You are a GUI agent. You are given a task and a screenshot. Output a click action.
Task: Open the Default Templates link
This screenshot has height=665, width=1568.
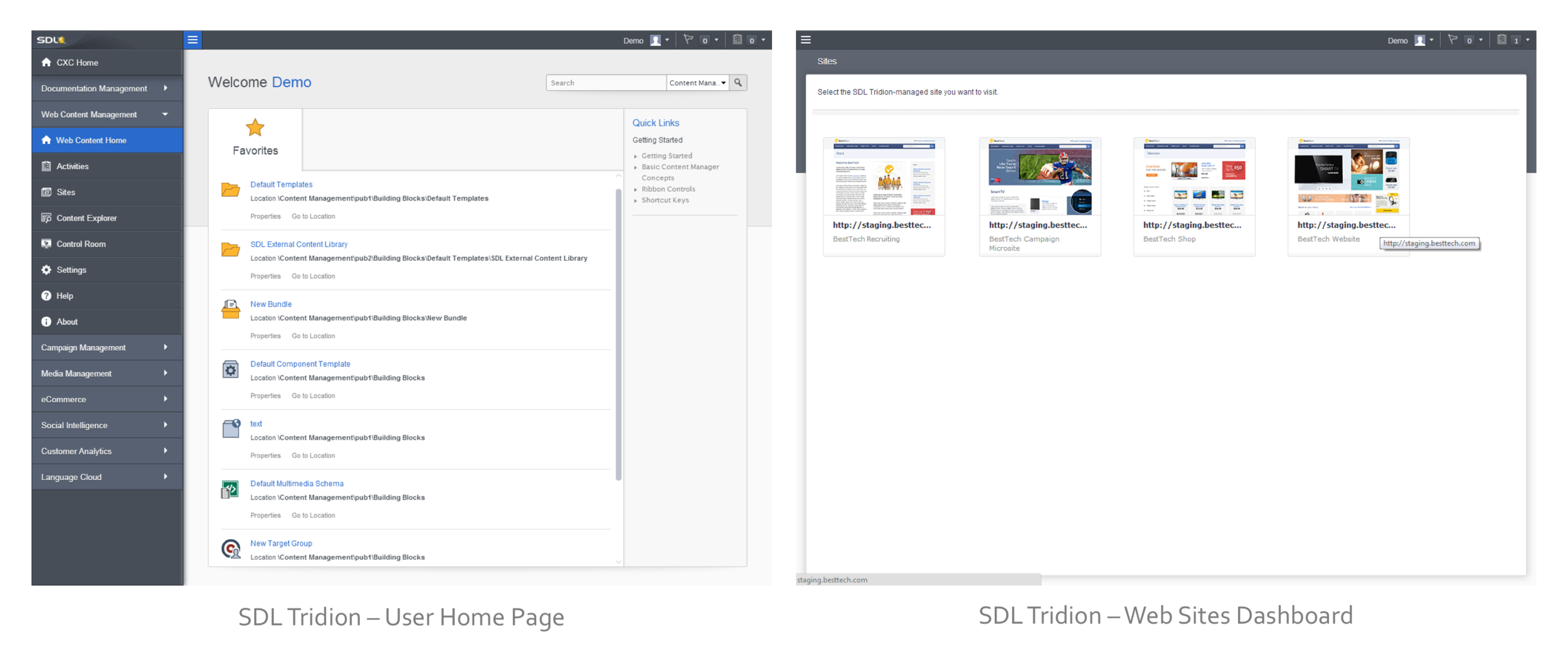(281, 184)
